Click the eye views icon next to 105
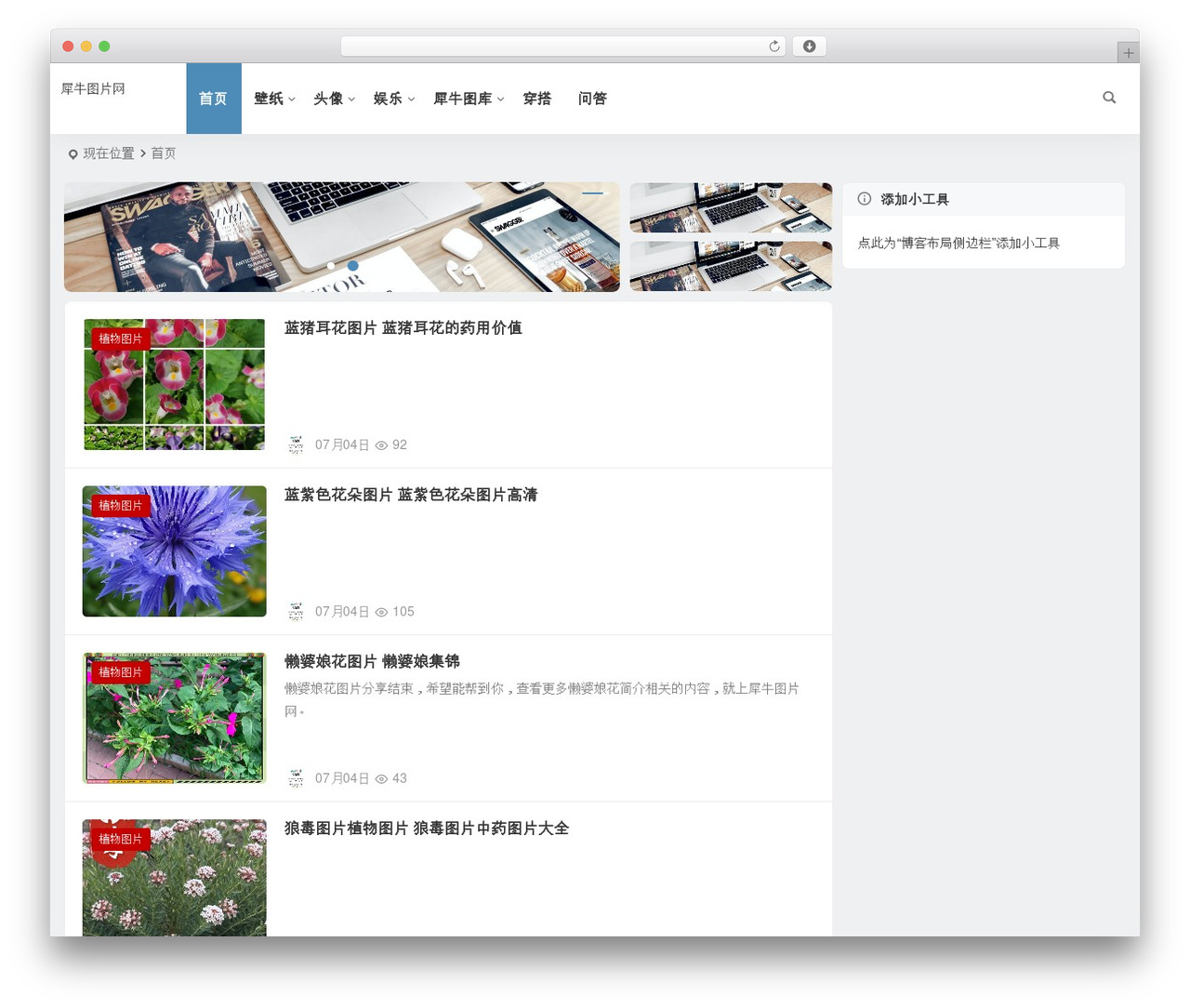1190x1008 pixels. click(381, 612)
